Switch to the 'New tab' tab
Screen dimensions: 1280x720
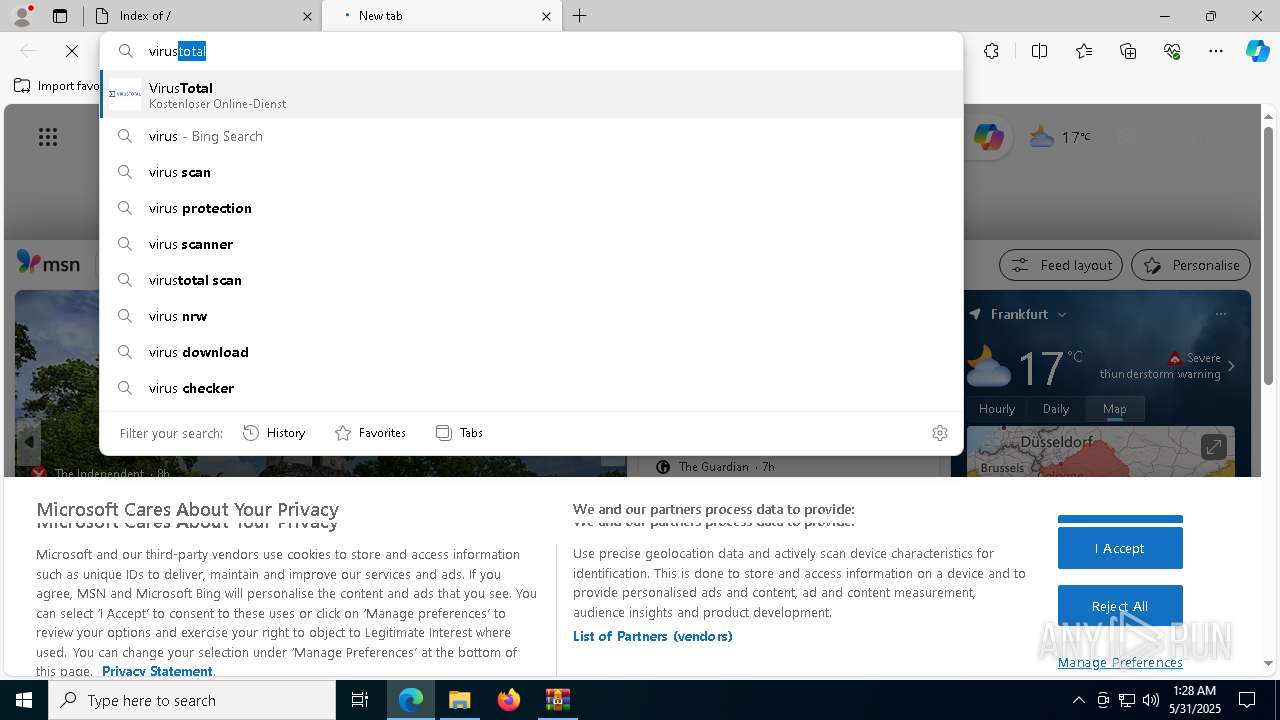tap(440, 16)
